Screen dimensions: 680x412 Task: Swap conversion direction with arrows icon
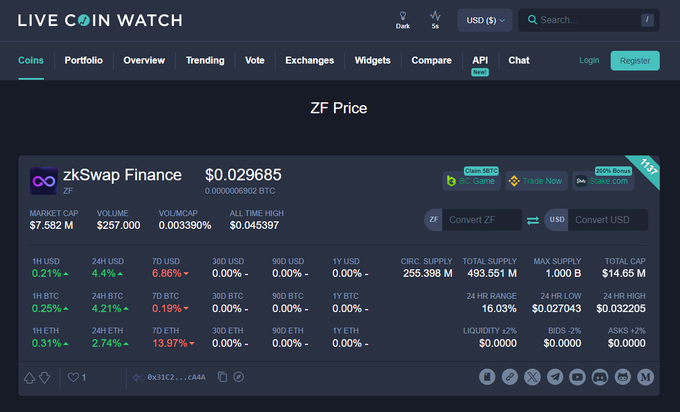point(533,220)
